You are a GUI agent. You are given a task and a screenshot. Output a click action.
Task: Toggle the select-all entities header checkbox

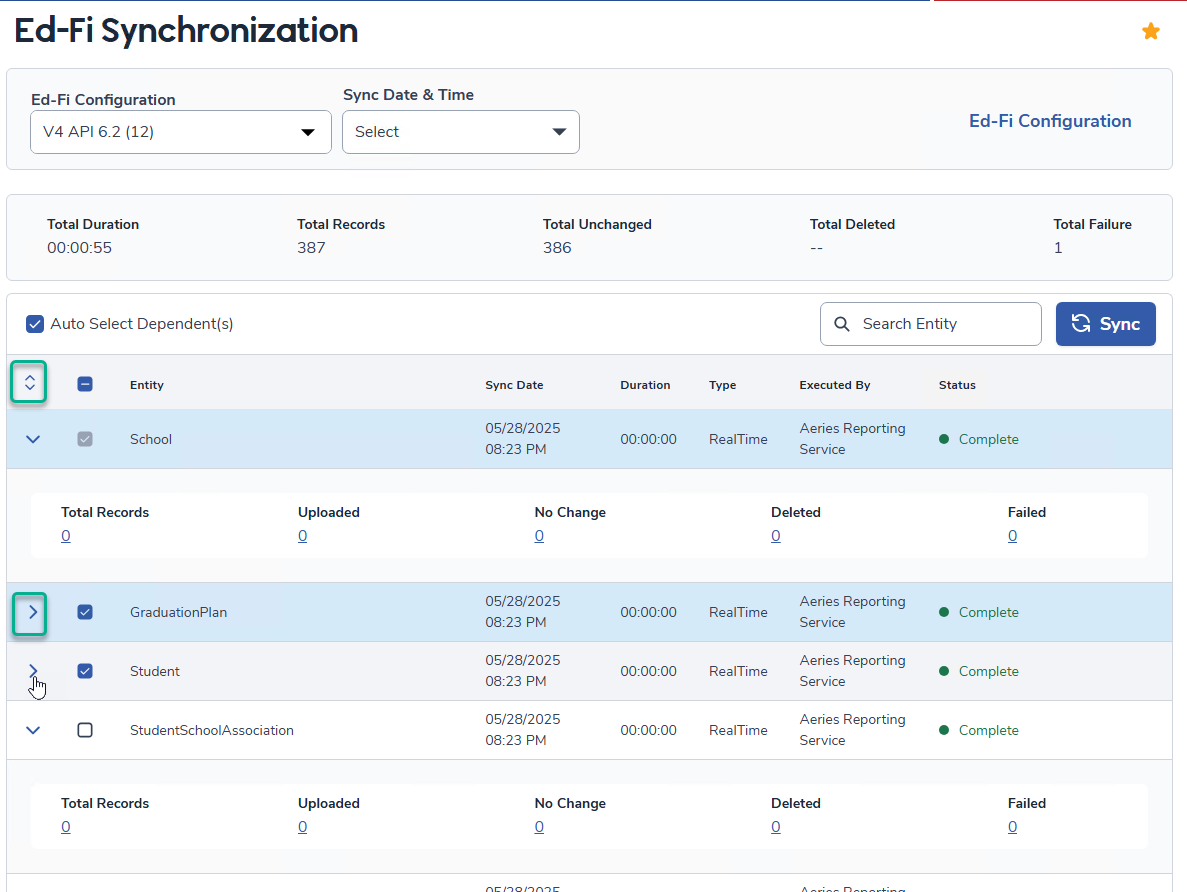pos(85,384)
